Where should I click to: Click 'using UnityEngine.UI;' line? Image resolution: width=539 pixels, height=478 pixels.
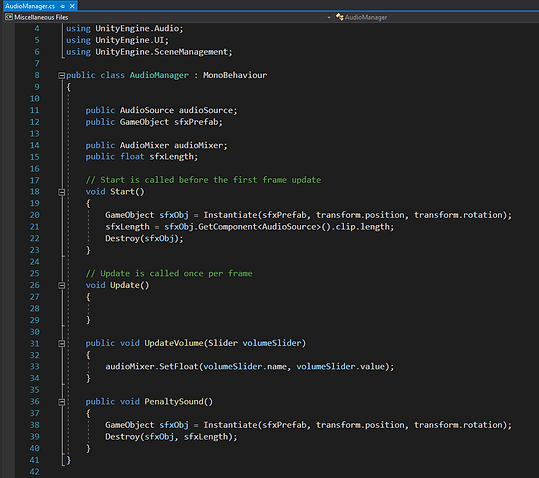coord(118,40)
